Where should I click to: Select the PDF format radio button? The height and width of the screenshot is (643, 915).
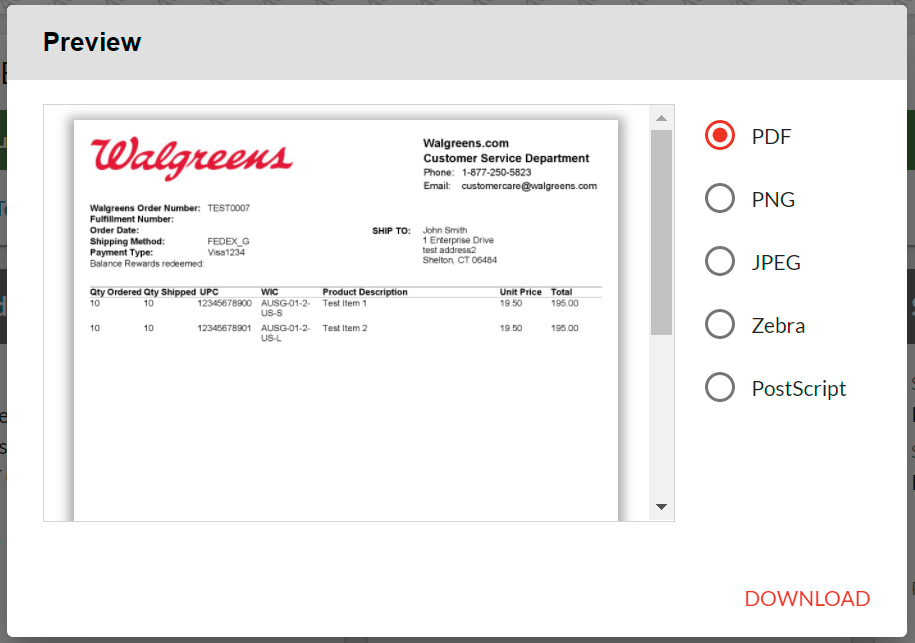point(720,136)
